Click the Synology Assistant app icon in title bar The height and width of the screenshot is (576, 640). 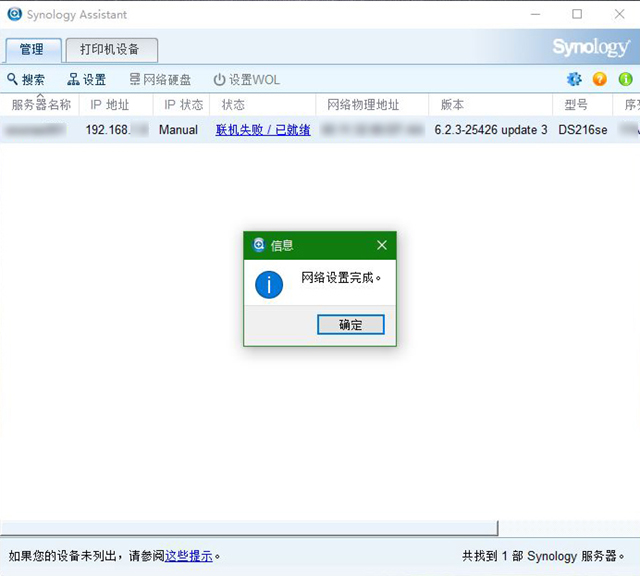click(15, 14)
